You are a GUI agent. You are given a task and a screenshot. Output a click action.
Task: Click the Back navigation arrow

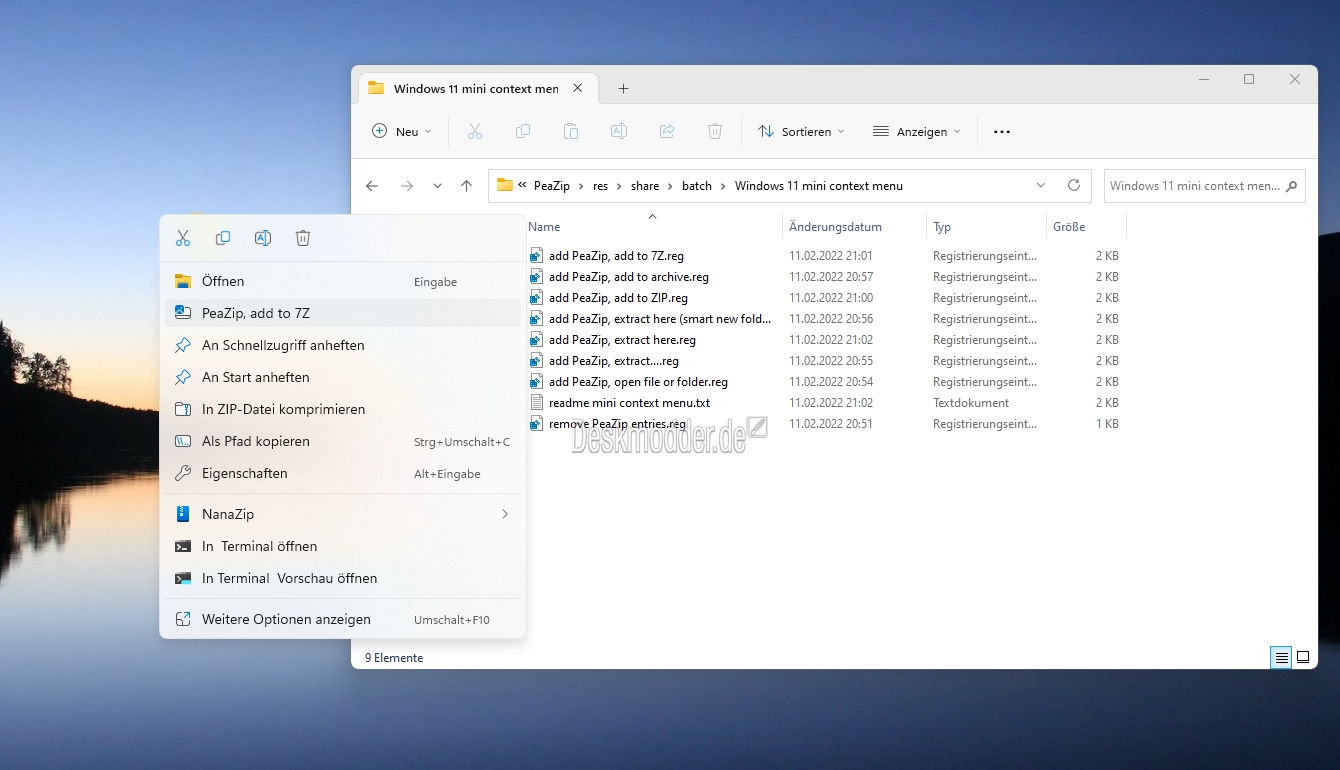click(x=372, y=186)
